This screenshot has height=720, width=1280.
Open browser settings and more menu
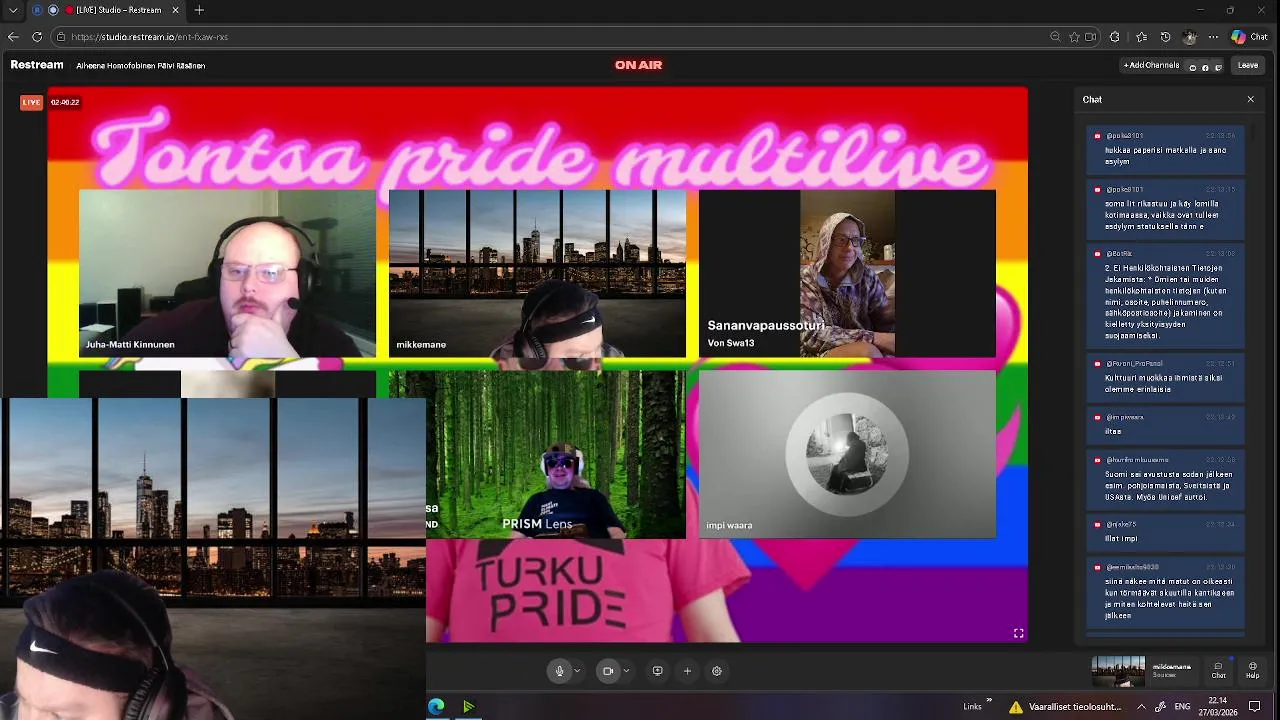pos(1213,37)
